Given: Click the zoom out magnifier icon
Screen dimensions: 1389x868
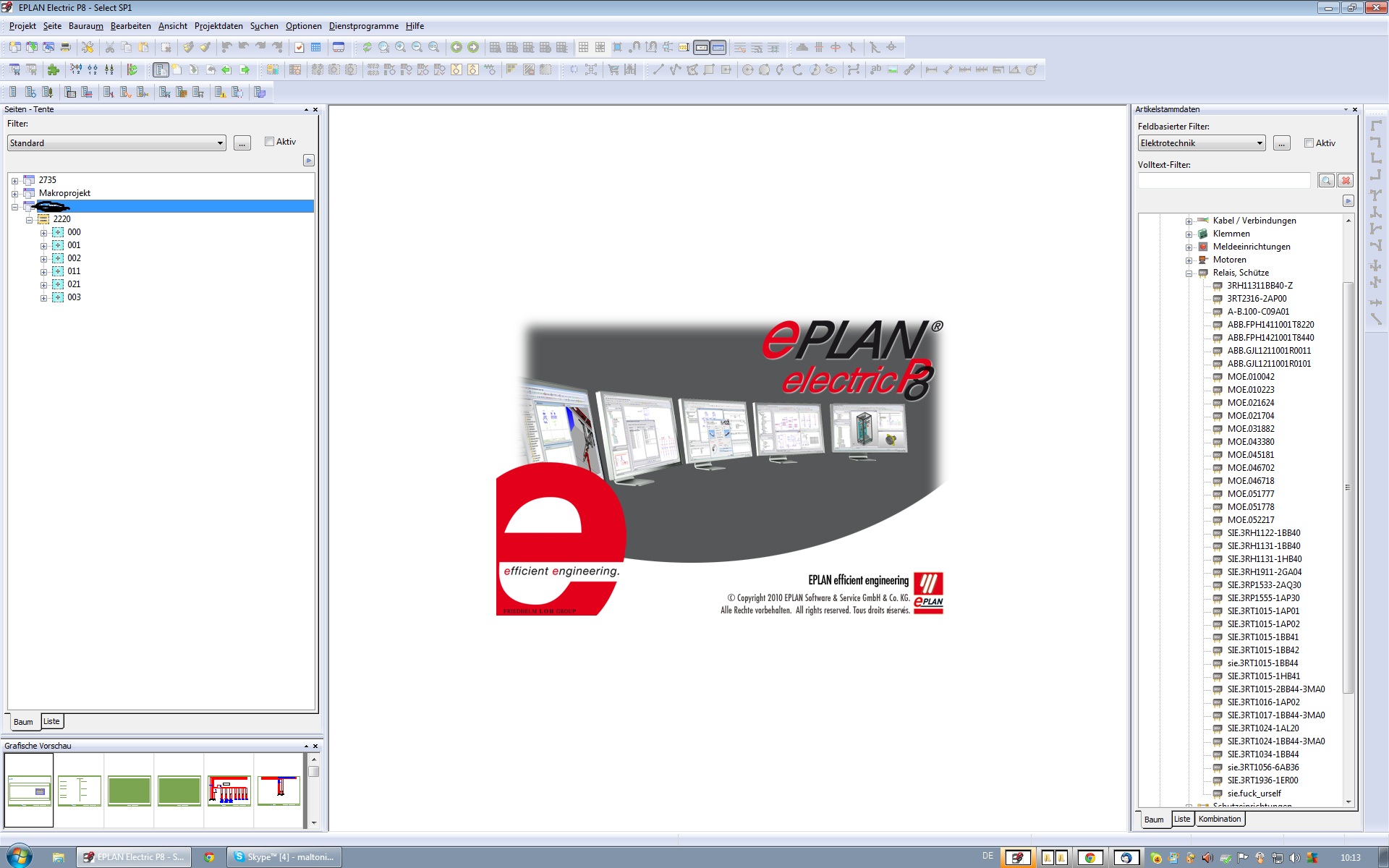Looking at the screenshot, I should (x=417, y=47).
